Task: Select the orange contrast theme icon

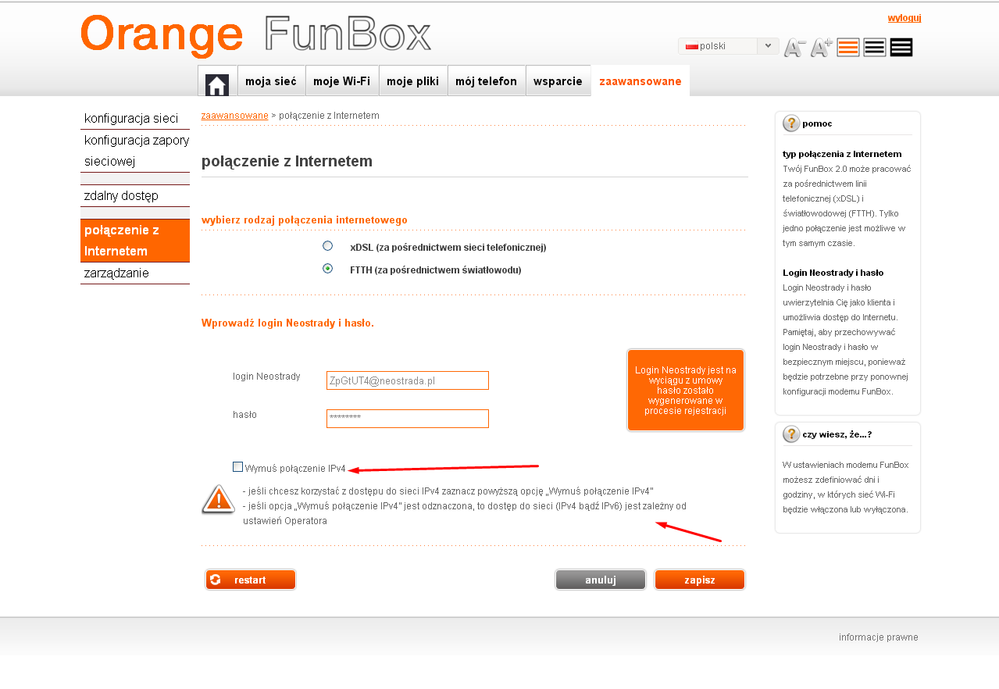Action: pos(848,47)
